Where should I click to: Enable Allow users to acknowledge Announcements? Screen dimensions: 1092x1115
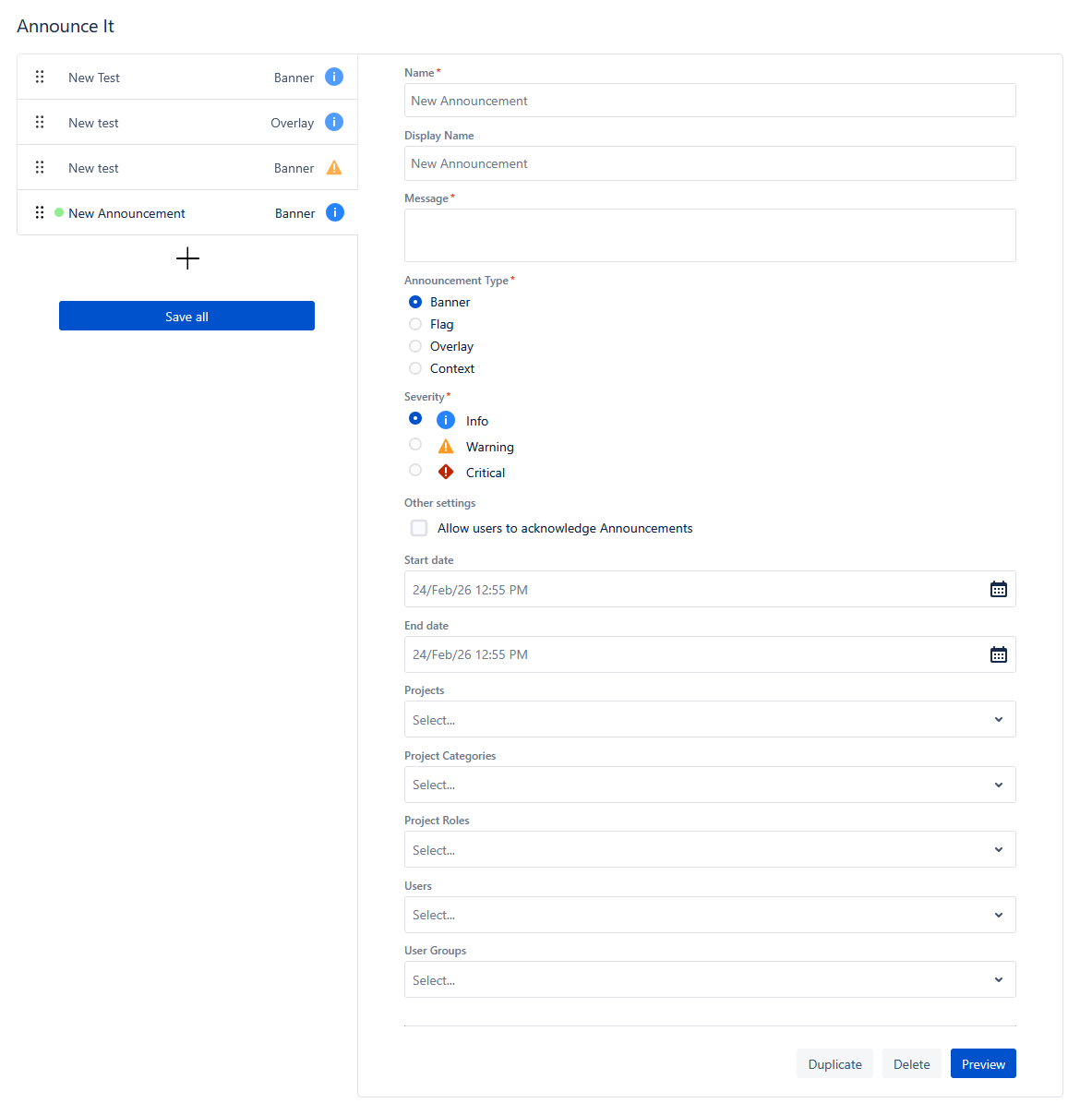coord(419,528)
